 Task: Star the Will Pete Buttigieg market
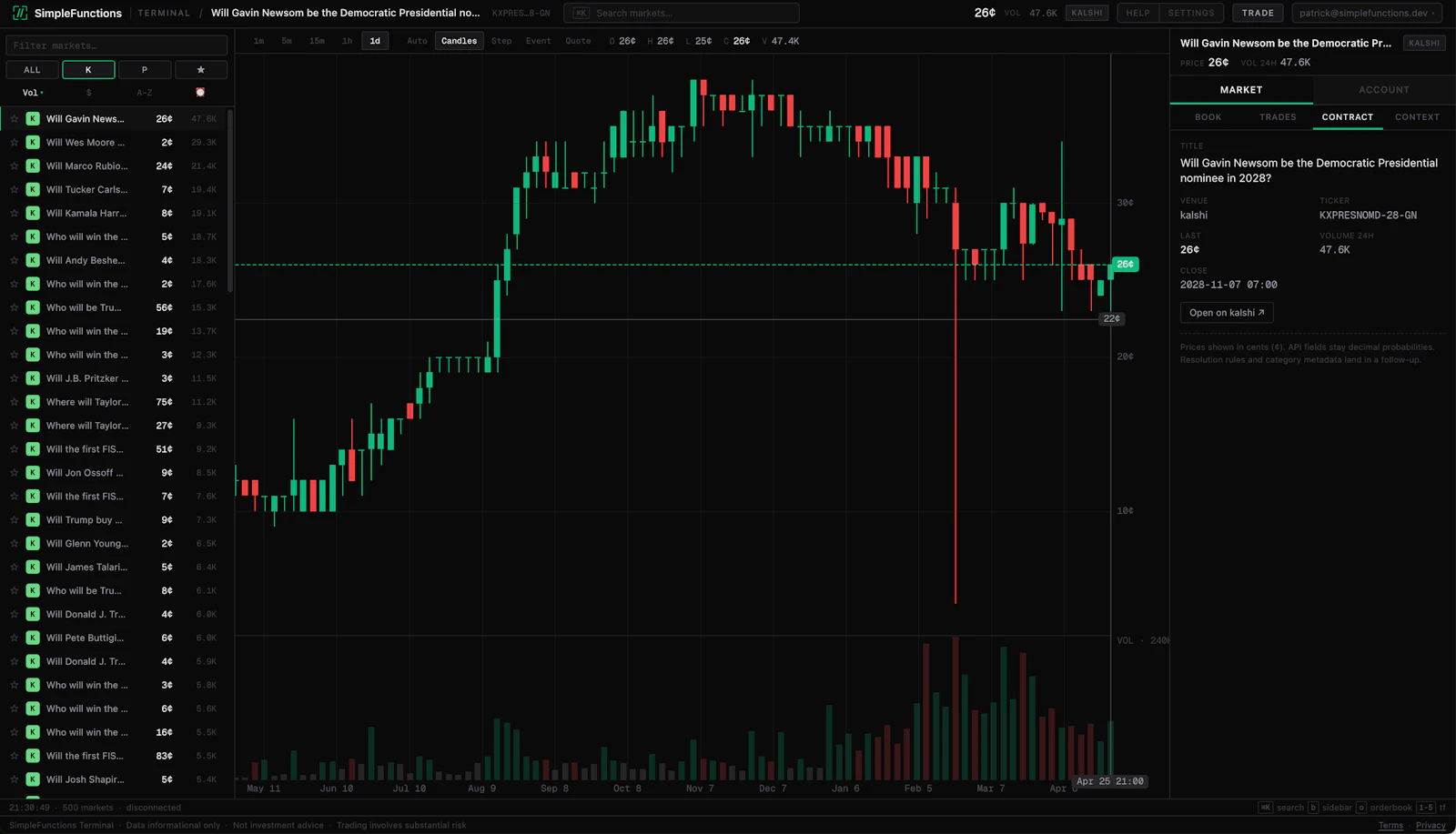pos(14,638)
